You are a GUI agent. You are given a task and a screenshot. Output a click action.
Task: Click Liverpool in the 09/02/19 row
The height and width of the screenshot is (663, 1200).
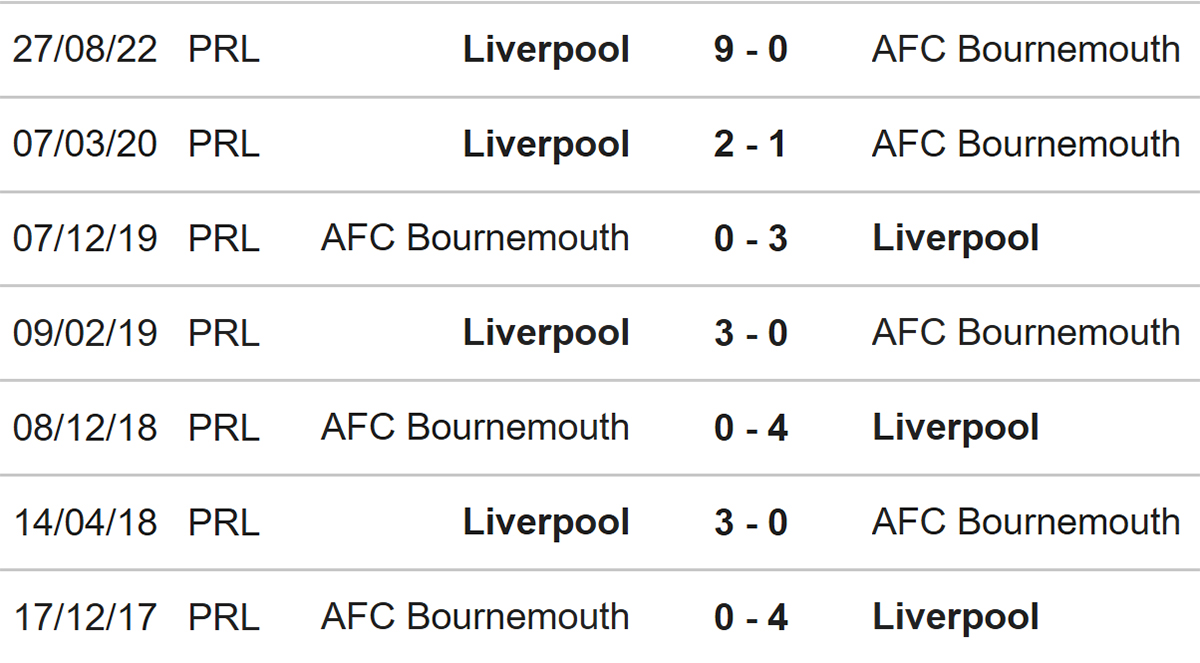(546, 333)
